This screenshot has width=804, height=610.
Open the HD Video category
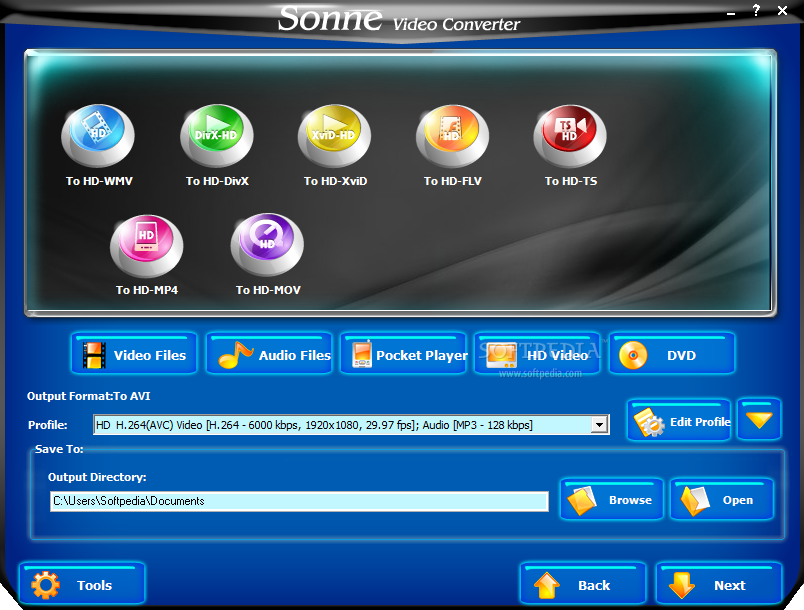[537, 354]
